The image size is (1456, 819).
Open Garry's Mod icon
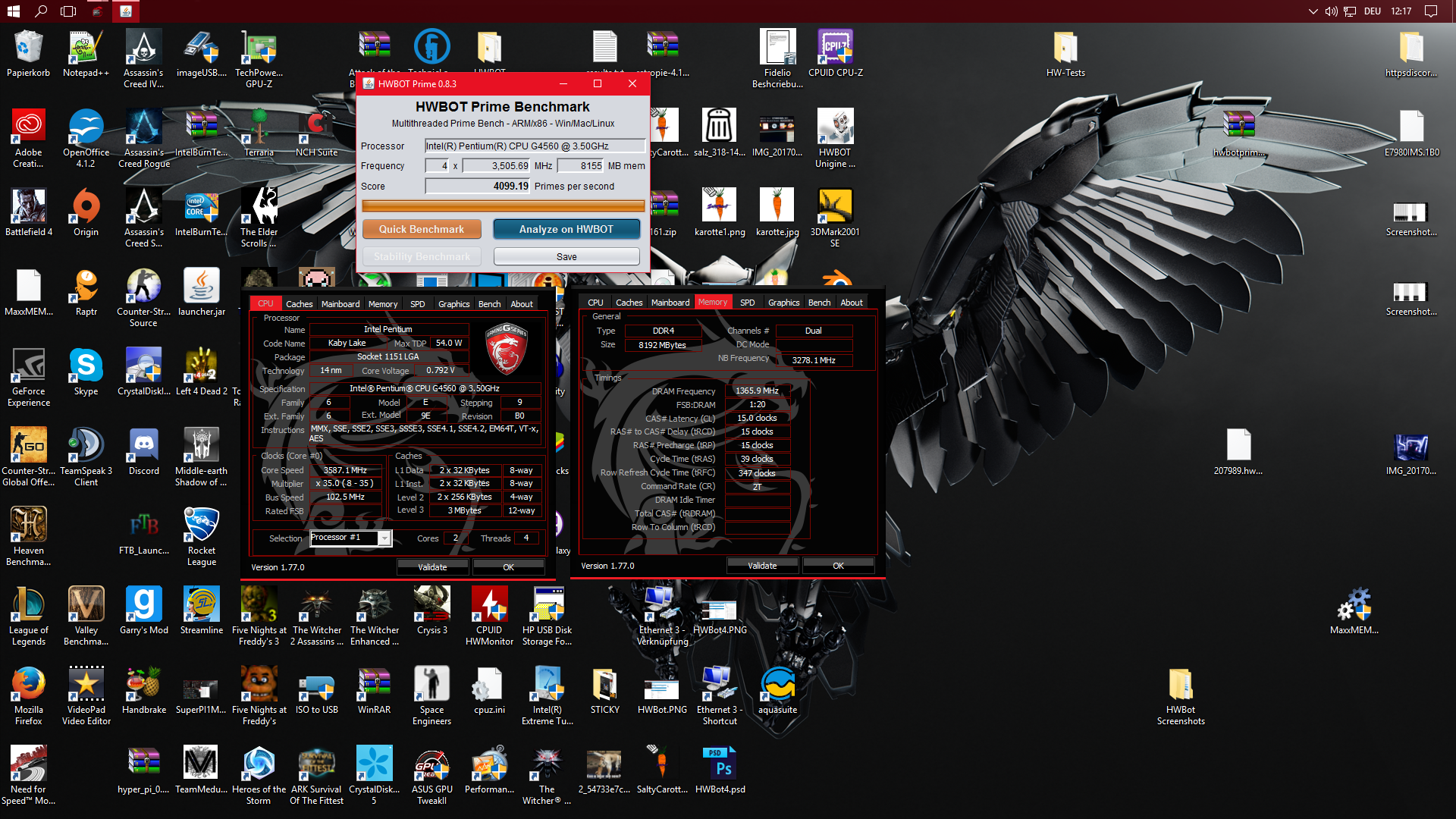coord(143,611)
